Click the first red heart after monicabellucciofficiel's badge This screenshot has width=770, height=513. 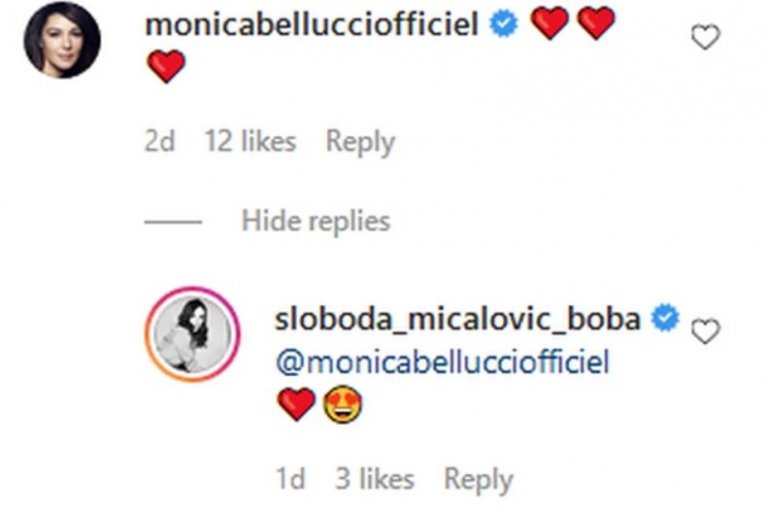coord(550,23)
